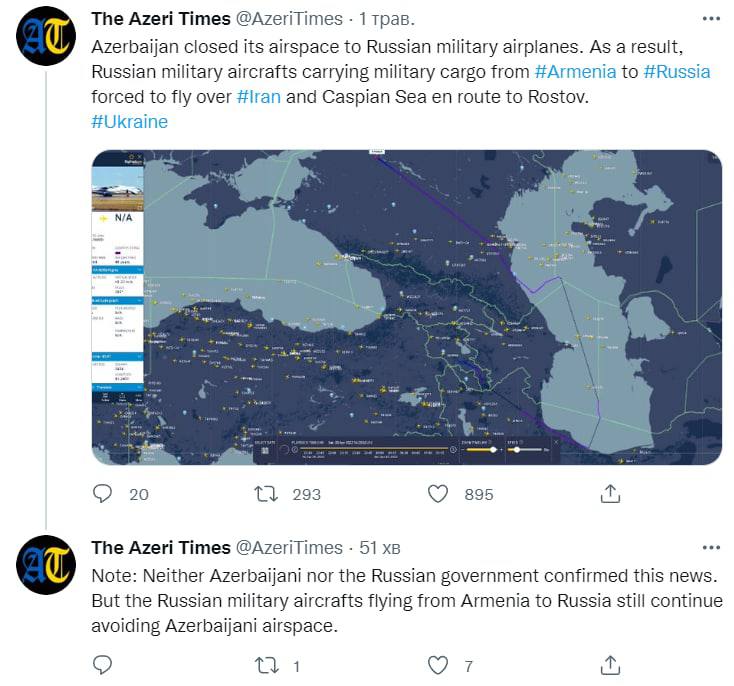The image size is (734, 686).
Task: Retweet the airspace closure tweet
Action: (266, 493)
